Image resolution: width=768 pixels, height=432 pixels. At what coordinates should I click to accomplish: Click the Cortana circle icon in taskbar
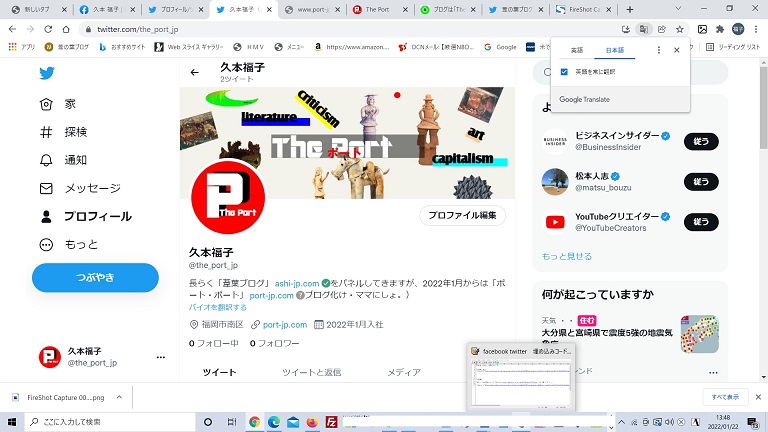coord(208,422)
